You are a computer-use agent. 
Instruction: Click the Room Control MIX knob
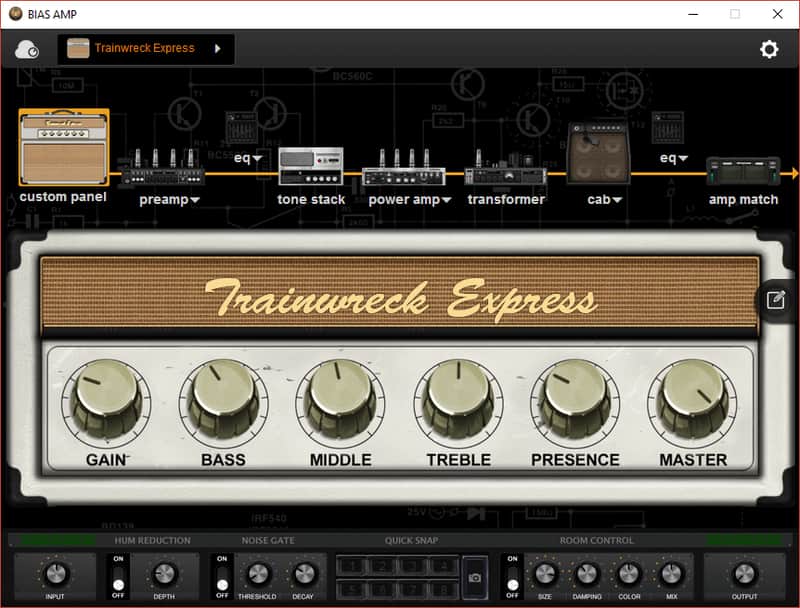[672, 574]
